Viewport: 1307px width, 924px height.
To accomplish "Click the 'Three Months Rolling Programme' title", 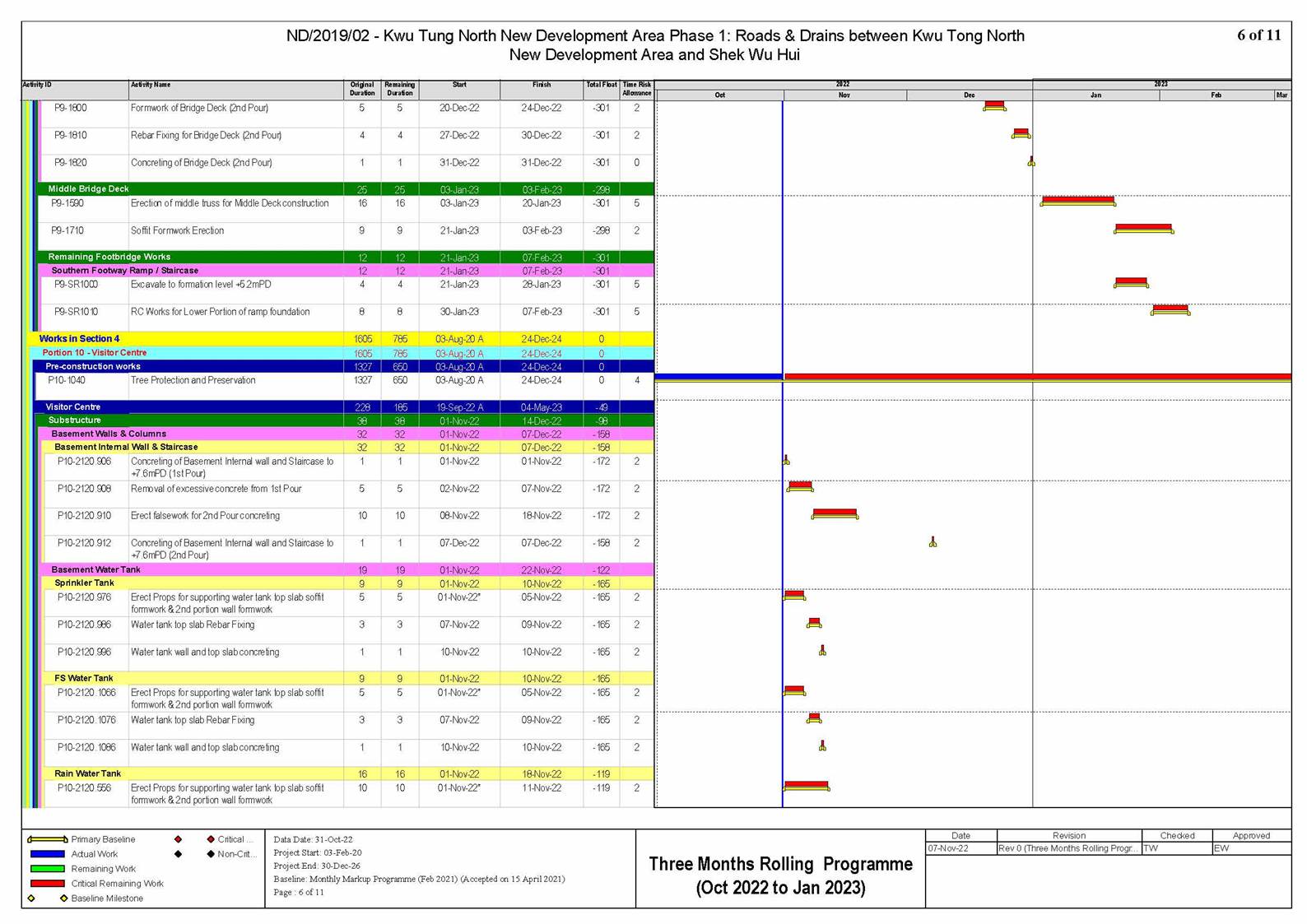I will point(780,865).
